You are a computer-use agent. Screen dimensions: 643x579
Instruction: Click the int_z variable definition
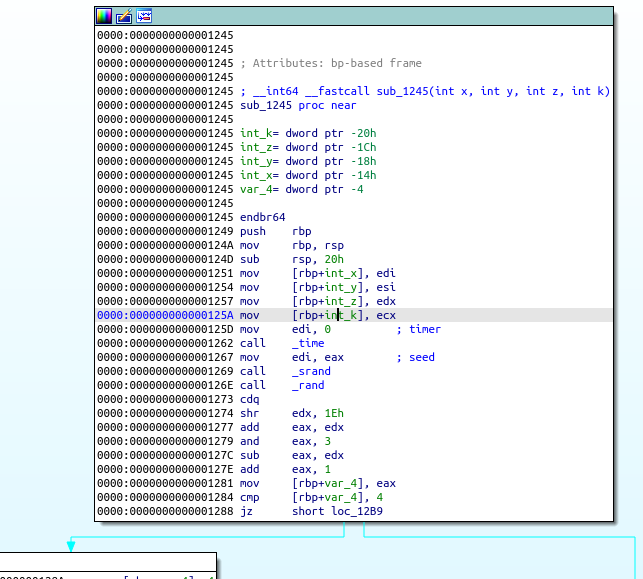point(252,147)
